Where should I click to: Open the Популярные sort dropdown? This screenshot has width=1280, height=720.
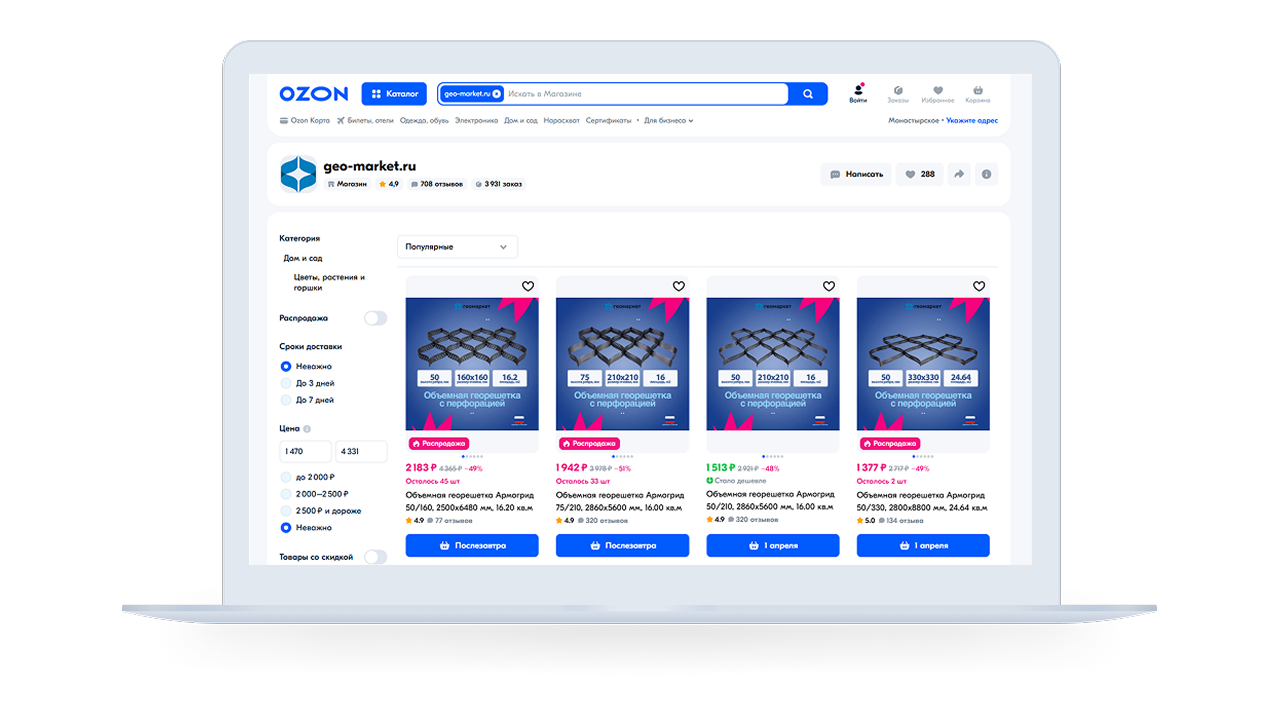coord(457,247)
